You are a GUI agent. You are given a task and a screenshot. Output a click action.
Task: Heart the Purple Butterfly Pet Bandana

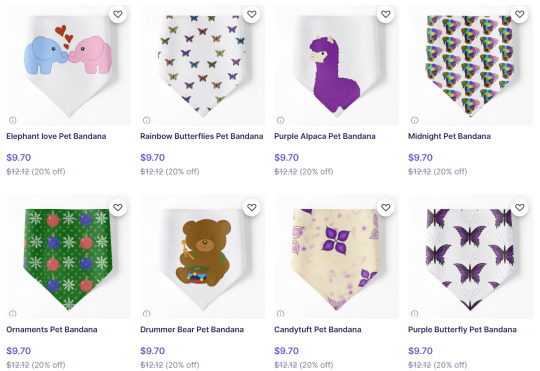(x=520, y=207)
